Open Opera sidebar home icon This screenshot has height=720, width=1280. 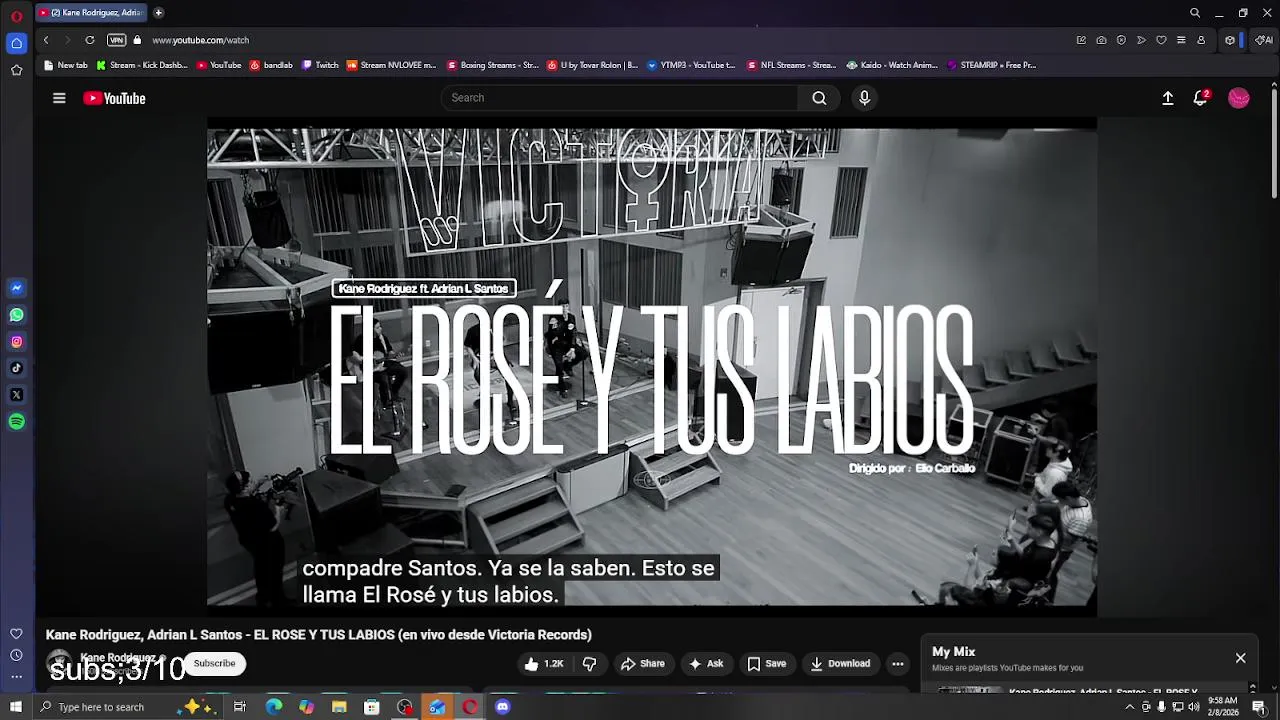tap(16, 43)
